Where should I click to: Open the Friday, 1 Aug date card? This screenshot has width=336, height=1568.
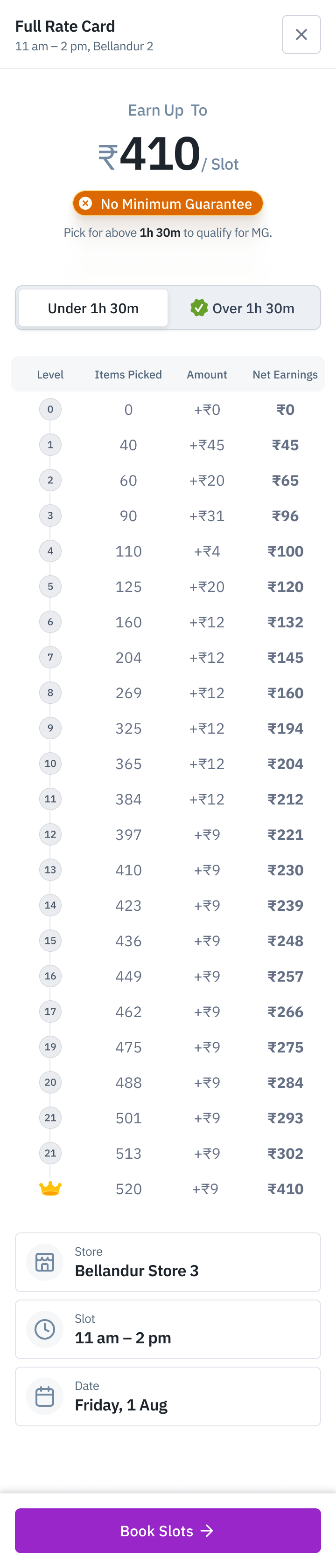pos(168,1396)
